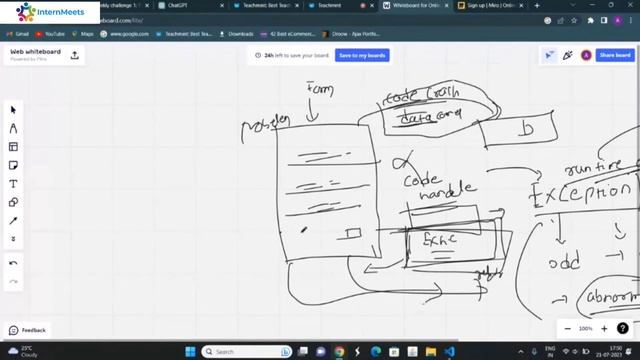
Task: Undo the last whiteboard action
Action: coord(13,263)
